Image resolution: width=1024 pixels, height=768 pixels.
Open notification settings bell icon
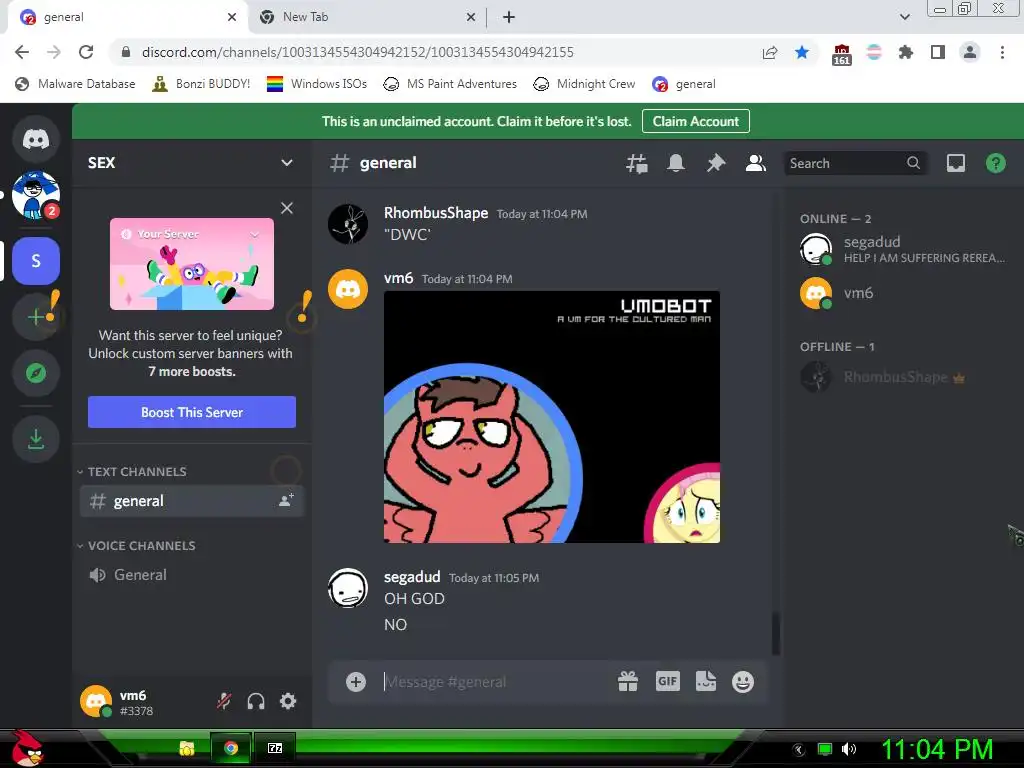point(676,163)
